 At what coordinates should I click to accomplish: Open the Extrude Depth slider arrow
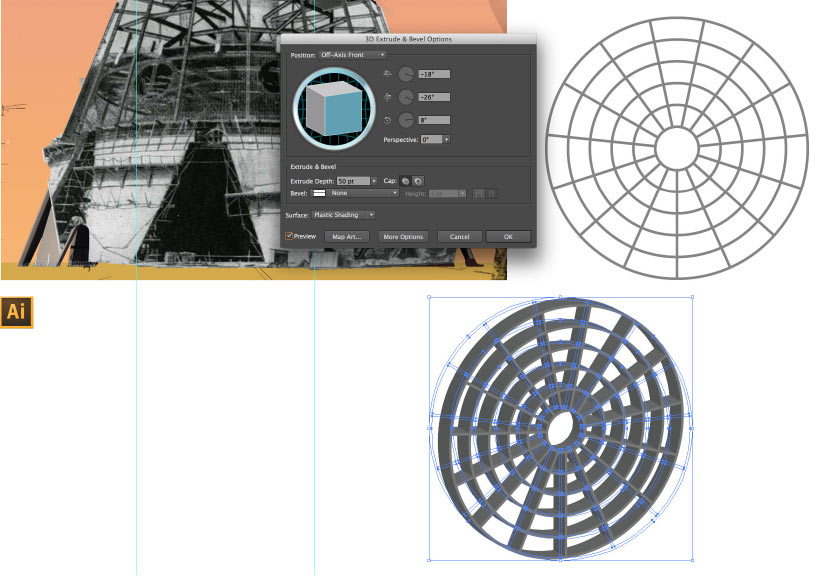click(374, 181)
